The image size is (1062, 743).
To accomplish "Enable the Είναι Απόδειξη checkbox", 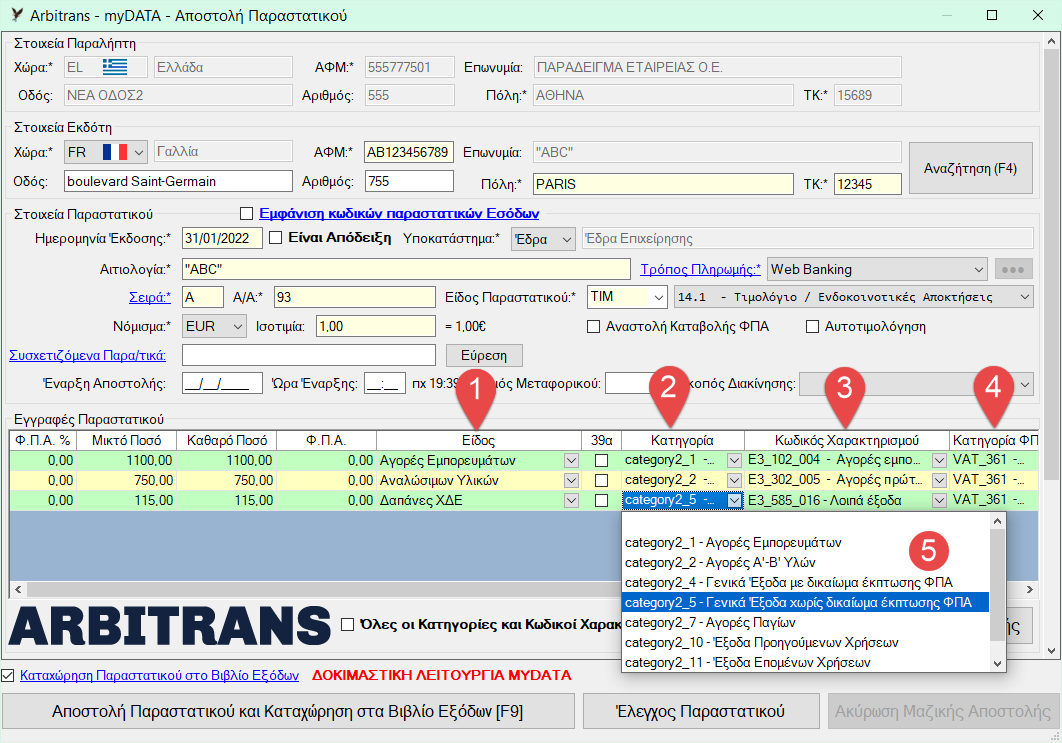I will point(276,238).
